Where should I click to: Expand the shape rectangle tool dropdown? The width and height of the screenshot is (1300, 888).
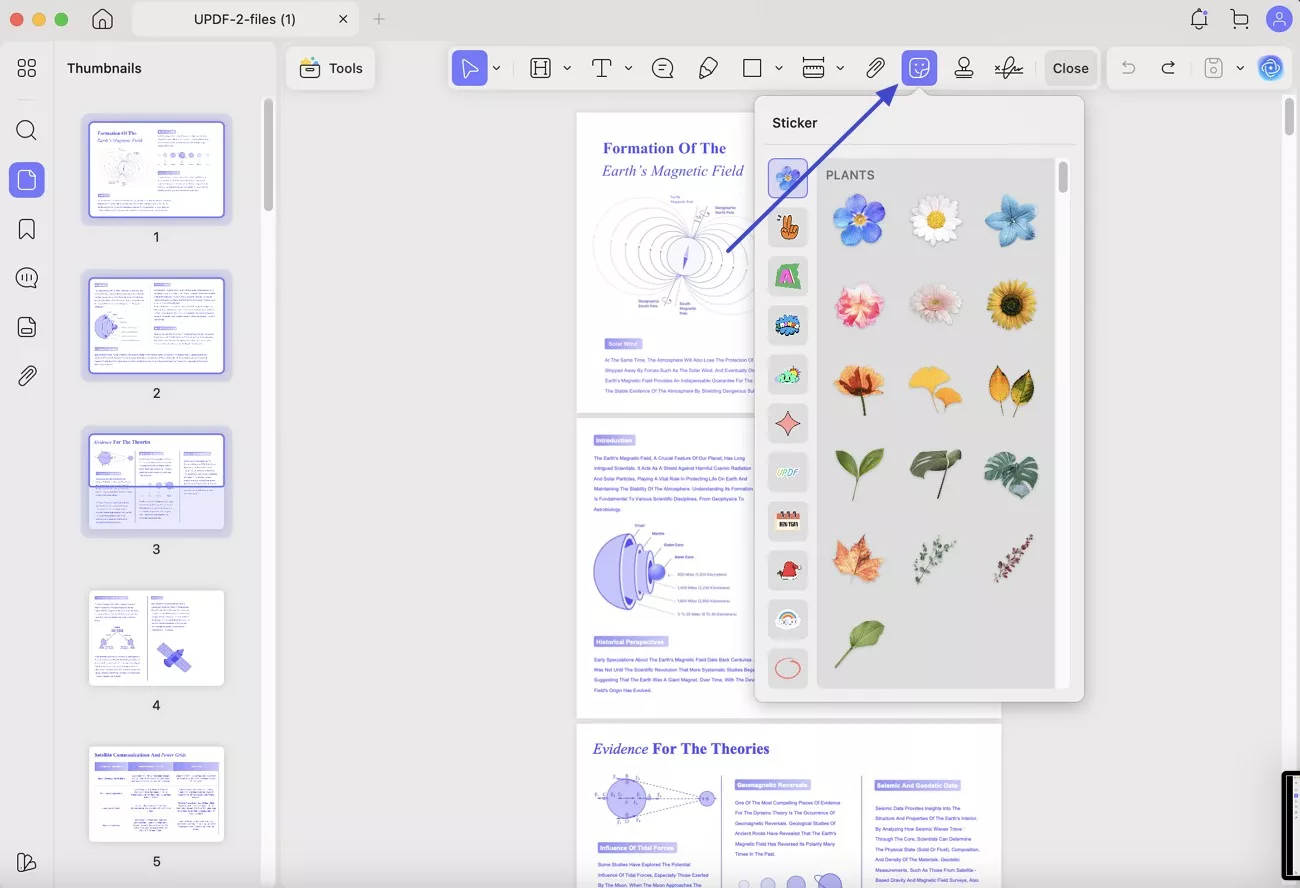click(x=779, y=68)
